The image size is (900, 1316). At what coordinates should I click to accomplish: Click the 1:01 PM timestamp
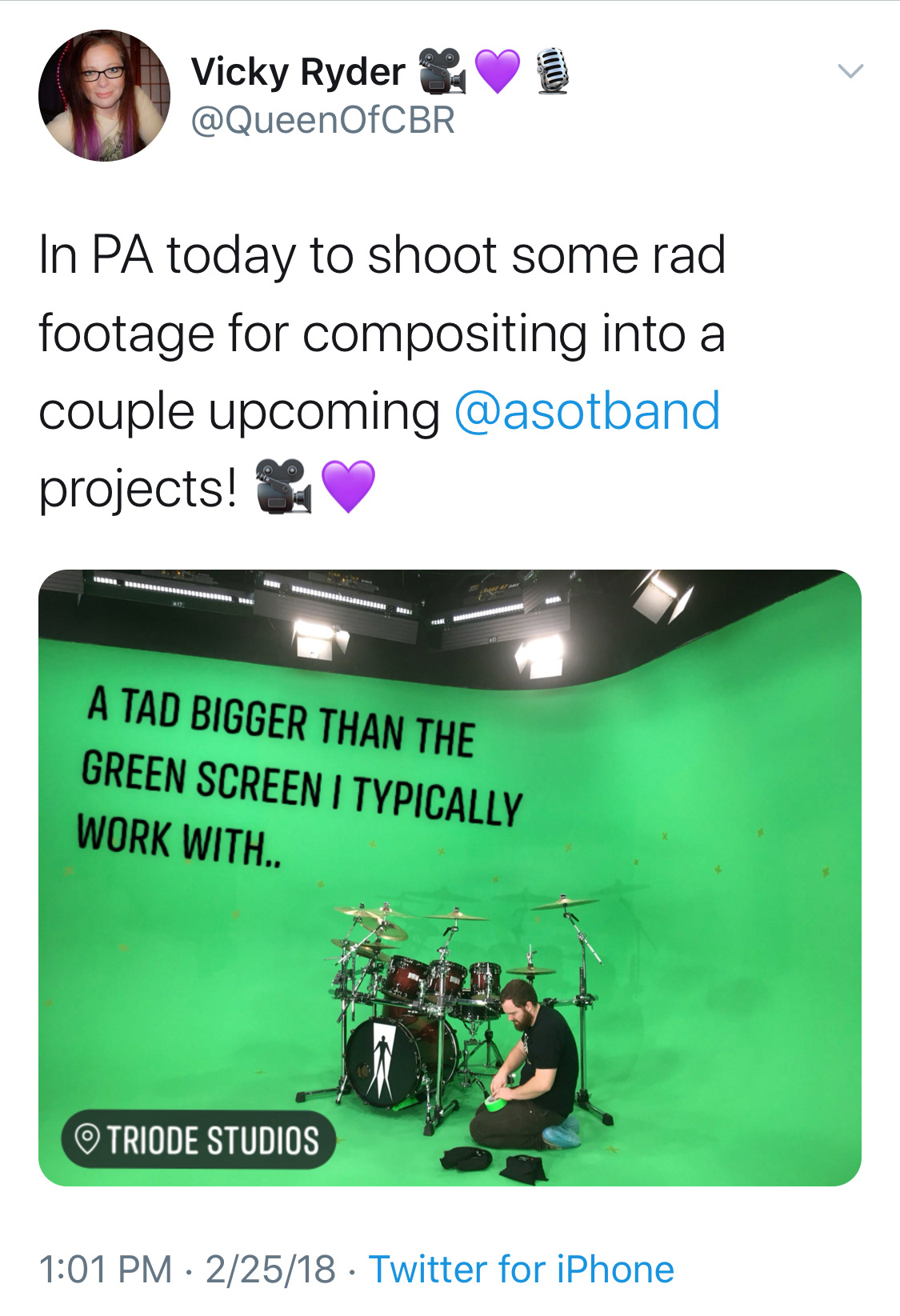(x=106, y=1270)
